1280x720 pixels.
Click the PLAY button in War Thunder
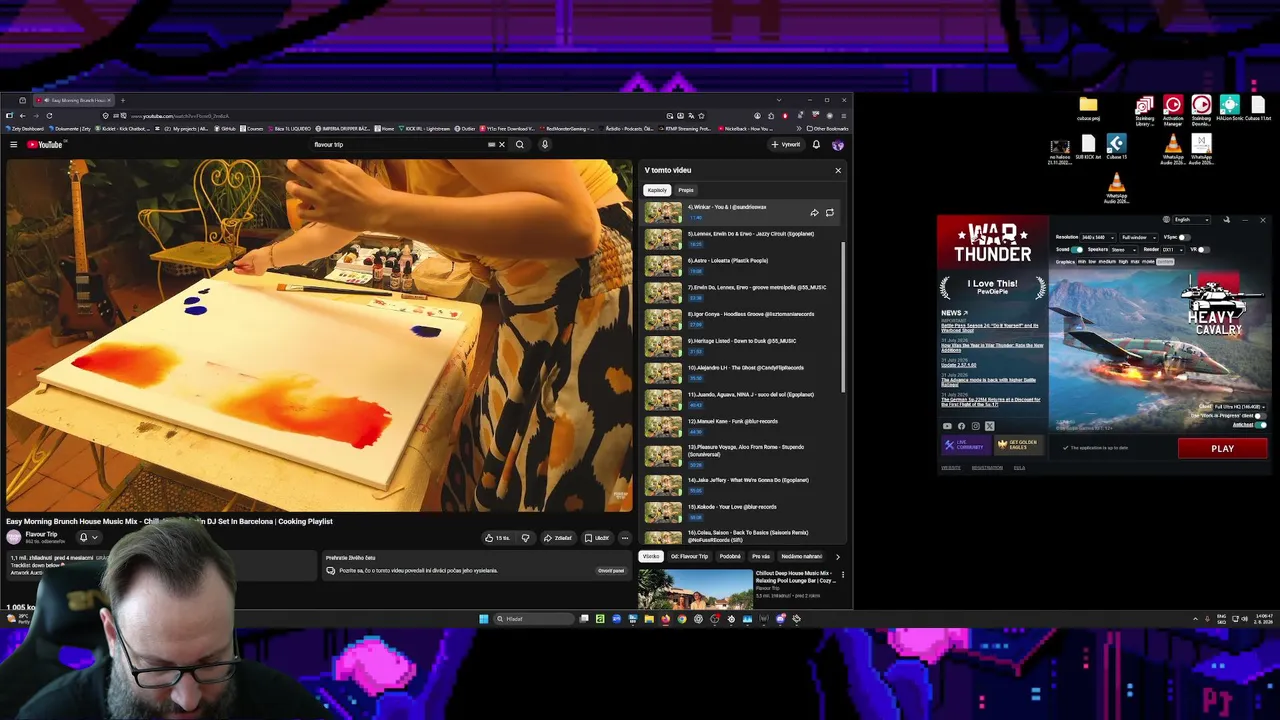(x=1222, y=449)
